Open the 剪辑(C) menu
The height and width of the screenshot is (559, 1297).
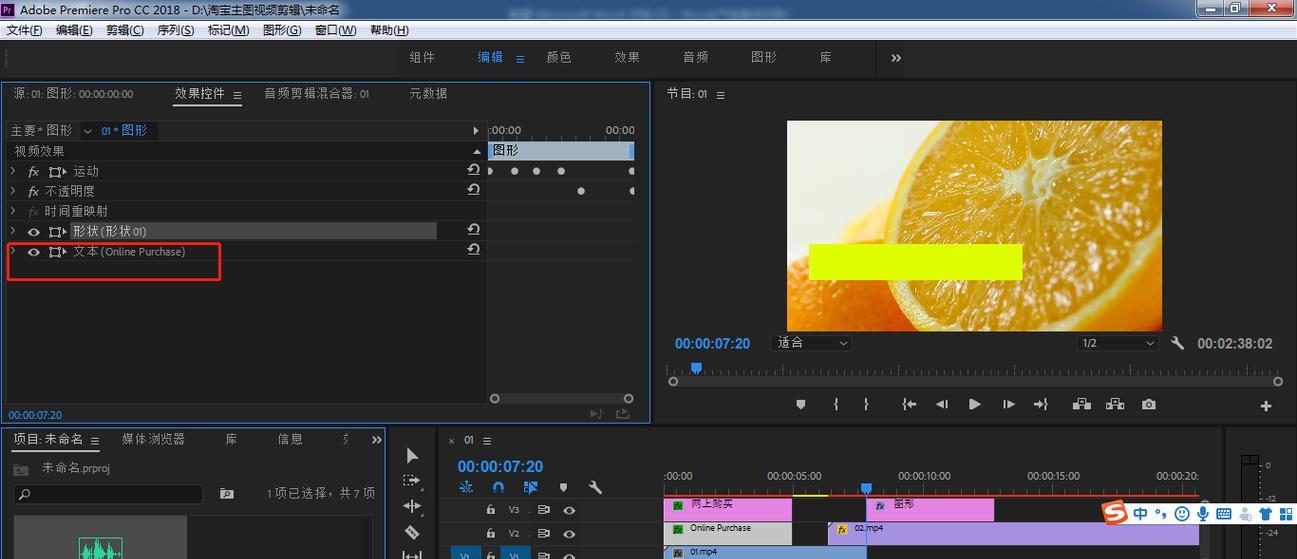tap(124, 30)
